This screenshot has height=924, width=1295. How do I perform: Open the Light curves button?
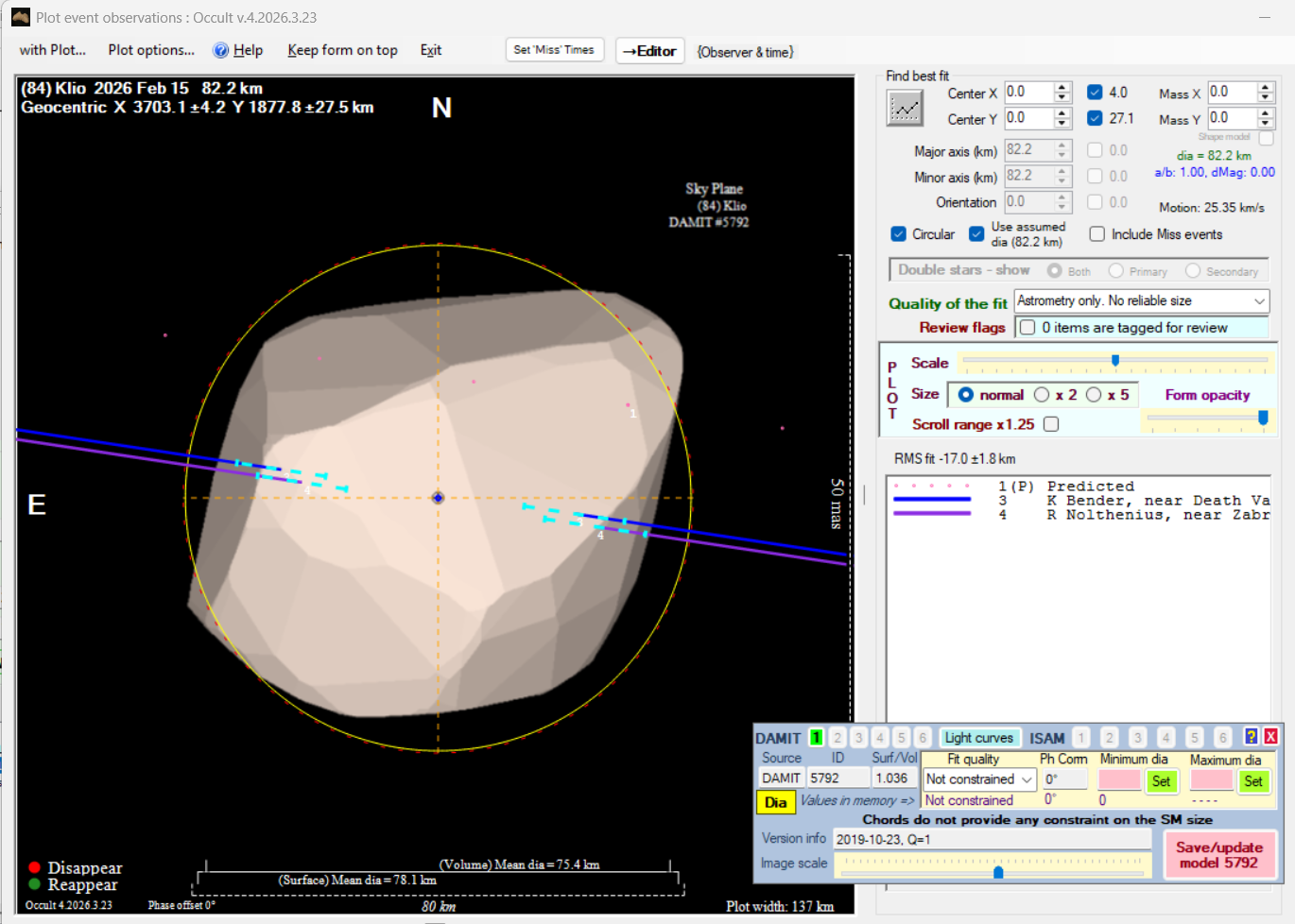pyautogui.click(x=978, y=738)
